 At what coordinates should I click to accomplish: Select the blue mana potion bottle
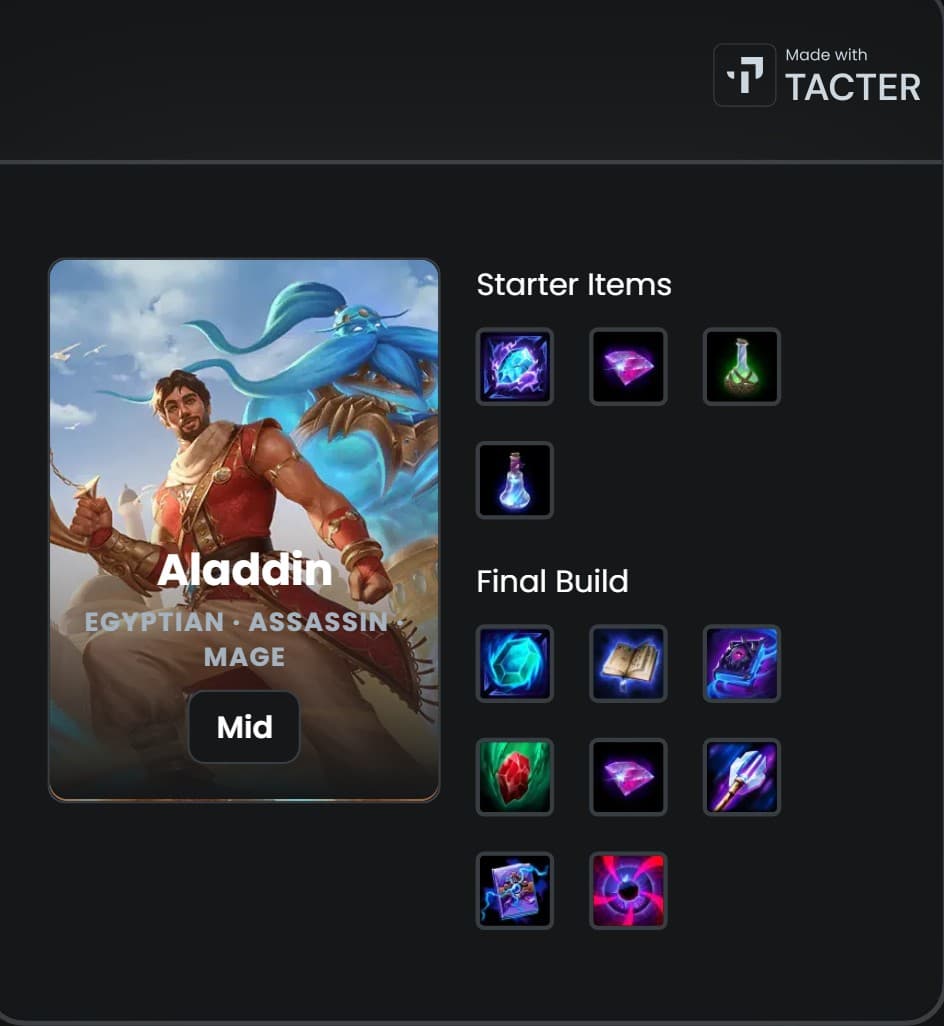click(514, 480)
